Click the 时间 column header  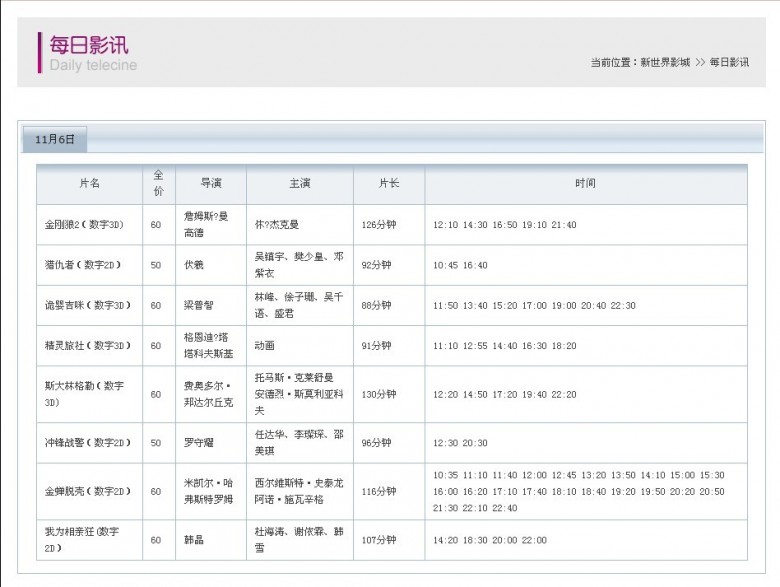585,184
